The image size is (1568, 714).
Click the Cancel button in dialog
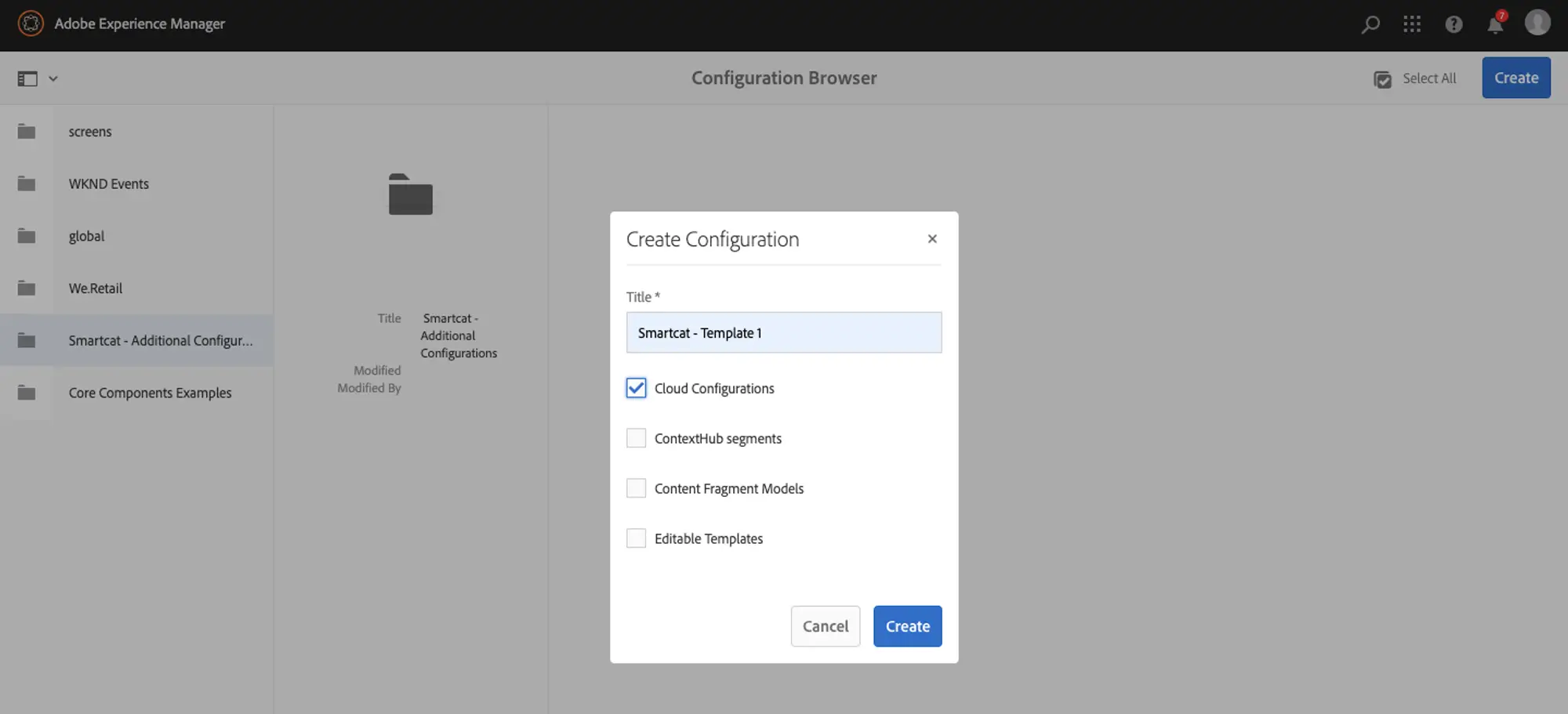click(x=825, y=626)
